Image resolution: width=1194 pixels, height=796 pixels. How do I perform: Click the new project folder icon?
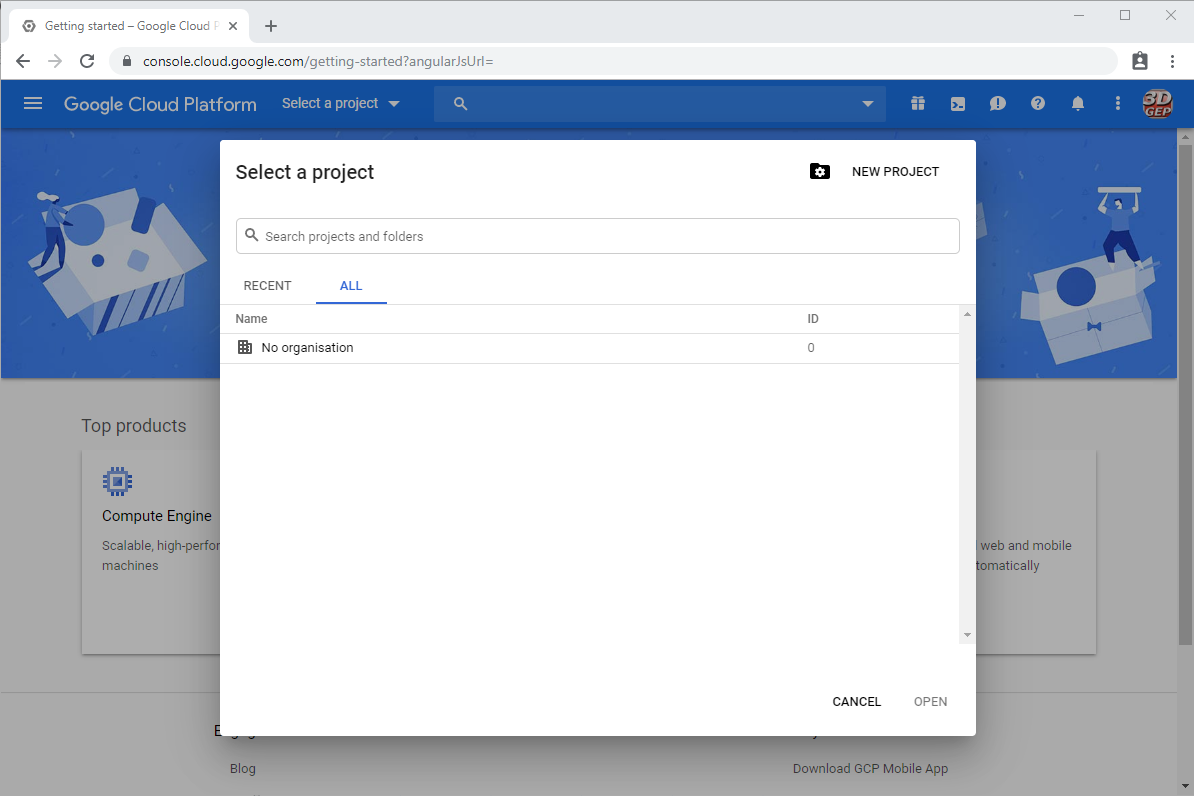click(819, 171)
